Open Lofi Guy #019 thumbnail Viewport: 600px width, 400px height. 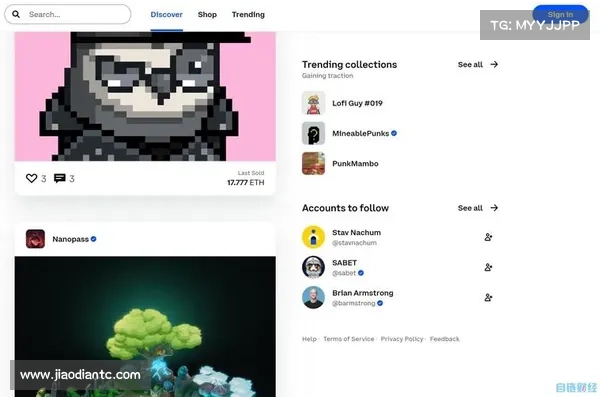[313, 103]
